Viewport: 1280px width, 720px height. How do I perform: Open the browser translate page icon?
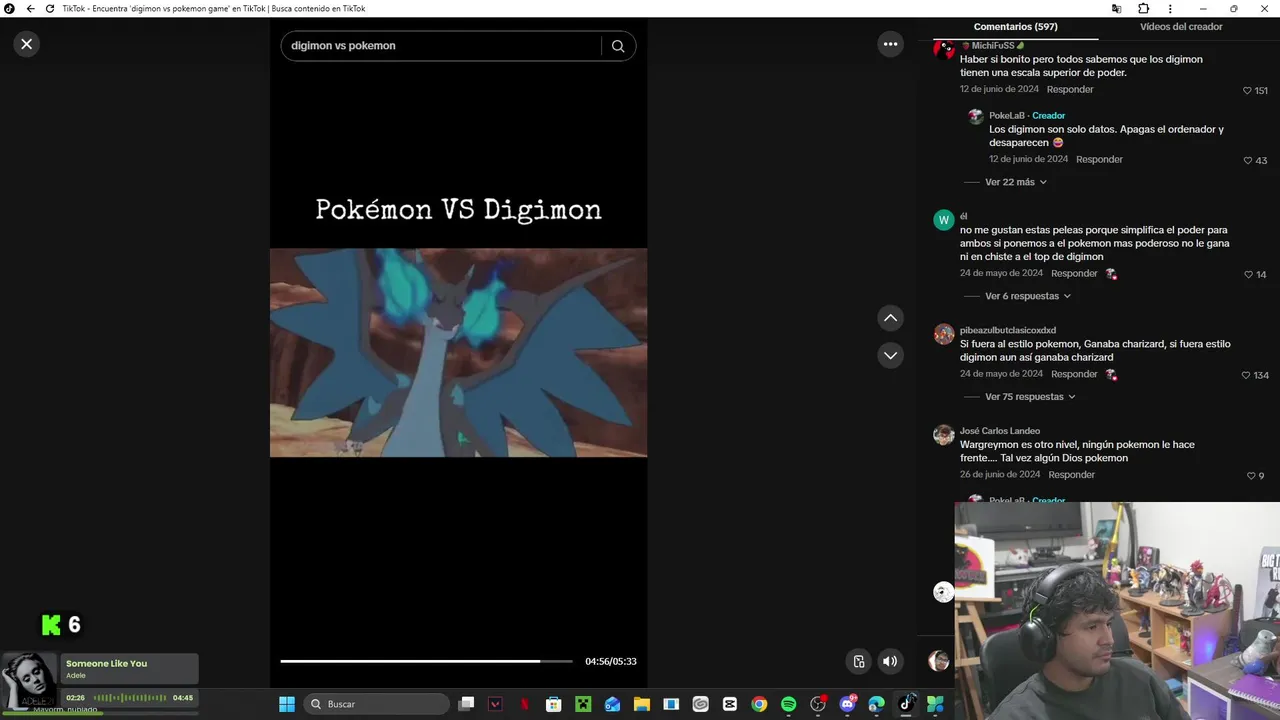click(1116, 8)
